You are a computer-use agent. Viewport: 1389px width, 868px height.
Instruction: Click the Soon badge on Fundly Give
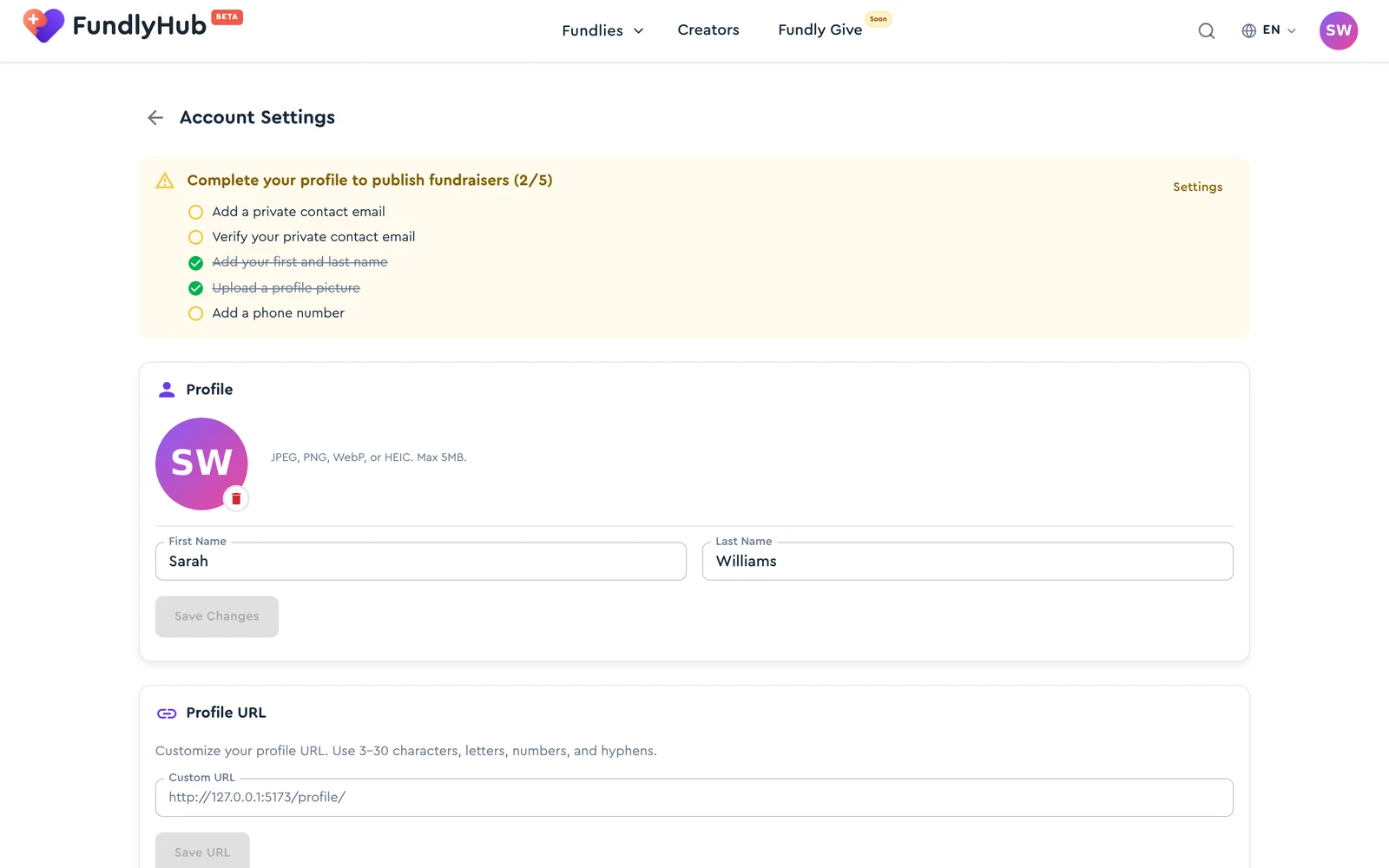(x=879, y=18)
